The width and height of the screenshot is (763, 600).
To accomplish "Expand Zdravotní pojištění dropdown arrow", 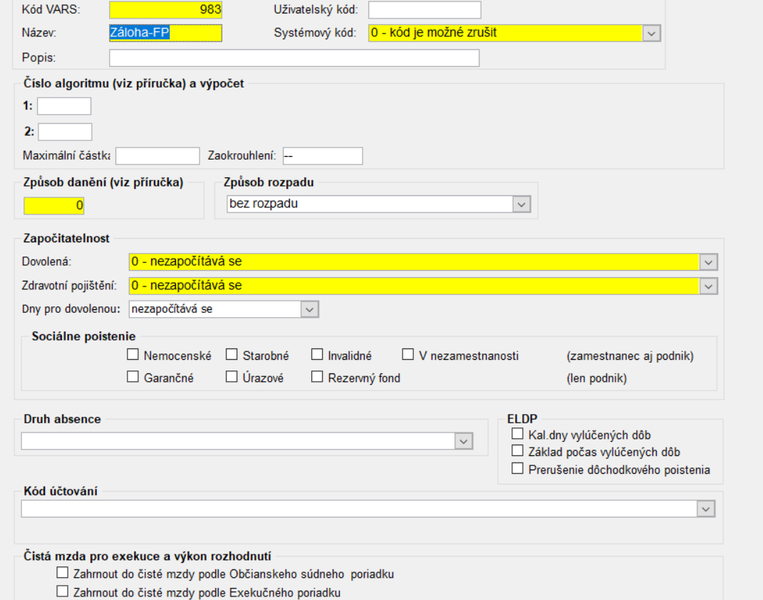I will pos(708,286).
